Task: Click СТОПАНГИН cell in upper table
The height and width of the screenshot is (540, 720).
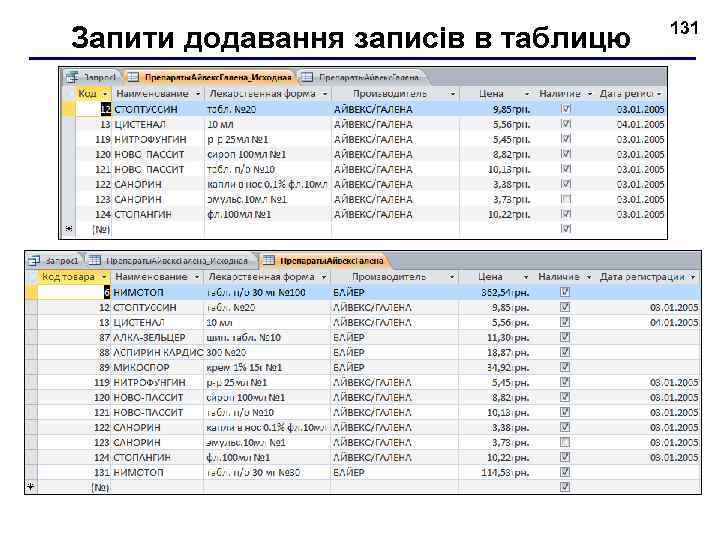Action: pos(158,214)
